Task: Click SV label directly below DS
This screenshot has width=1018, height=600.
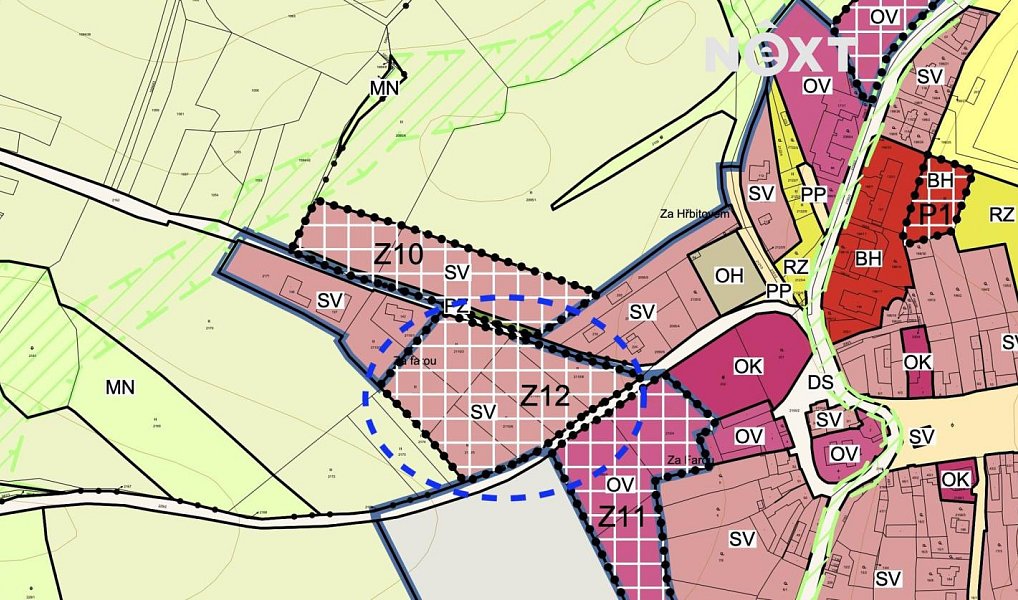Action: [829, 420]
